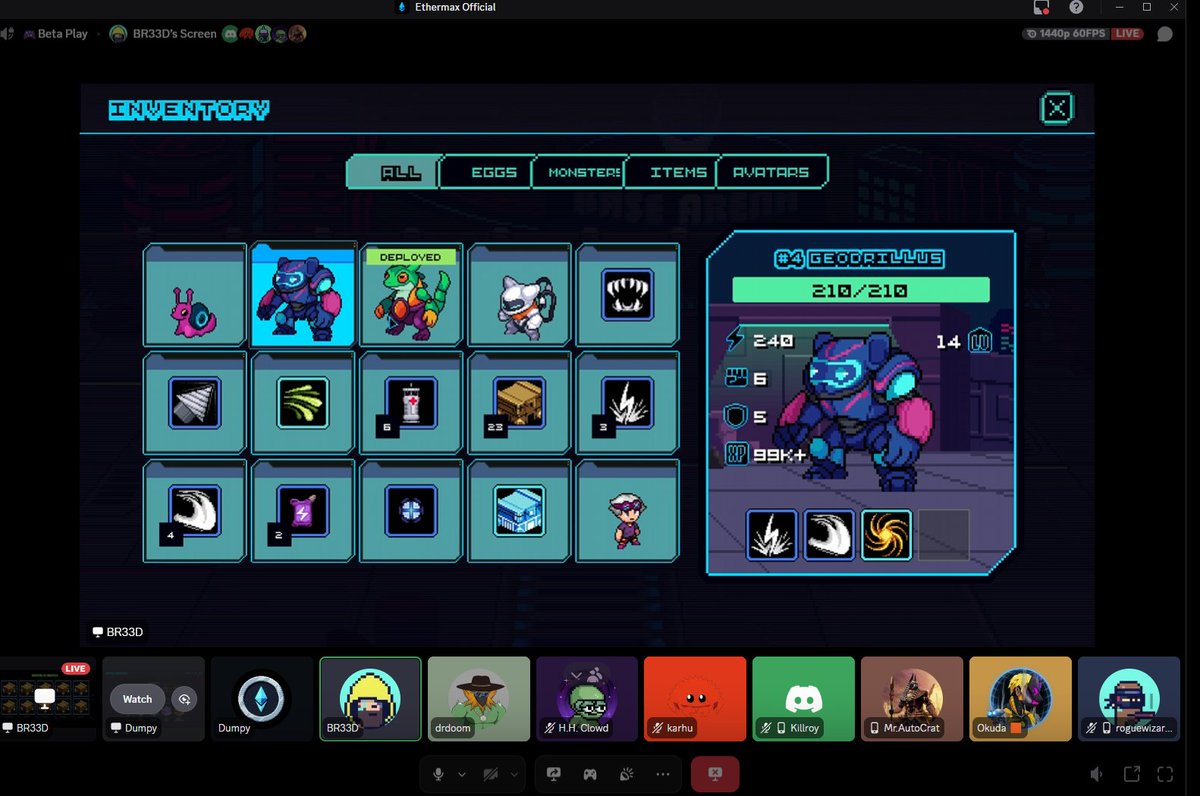Select drdoom's participant tile
Screen dimensions: 1200x796
click(478, 698)
